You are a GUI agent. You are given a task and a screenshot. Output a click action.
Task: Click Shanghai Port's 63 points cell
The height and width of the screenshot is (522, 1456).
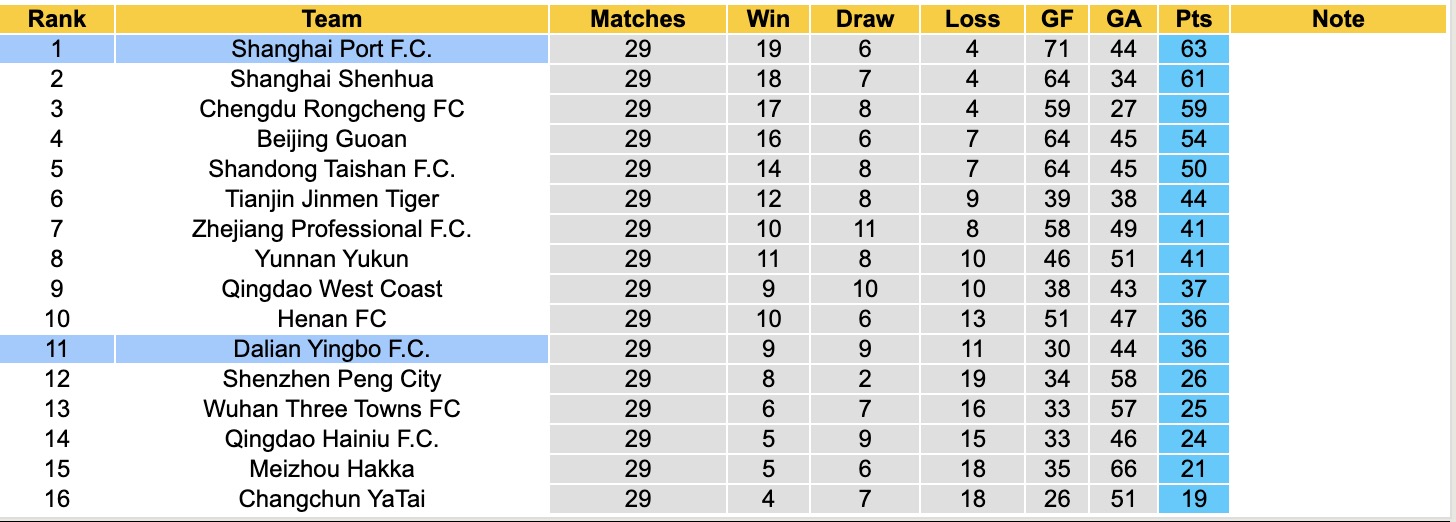(x=1193, y=49)
